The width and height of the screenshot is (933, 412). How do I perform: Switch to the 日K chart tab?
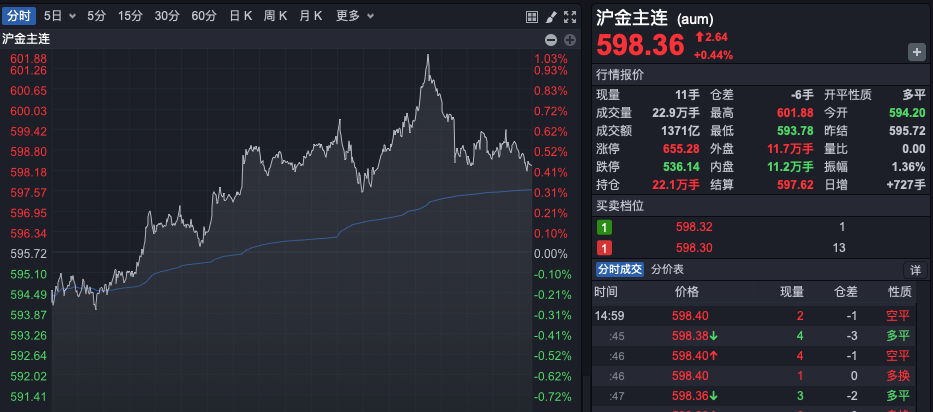tap(240, 16)
